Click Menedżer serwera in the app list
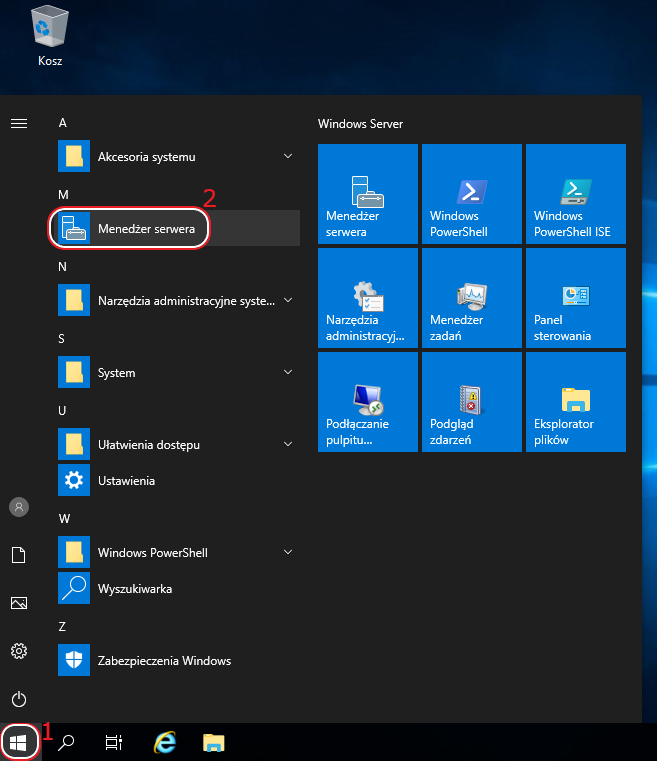This screenshot has width=657, height=761. (x=178, y=228)
